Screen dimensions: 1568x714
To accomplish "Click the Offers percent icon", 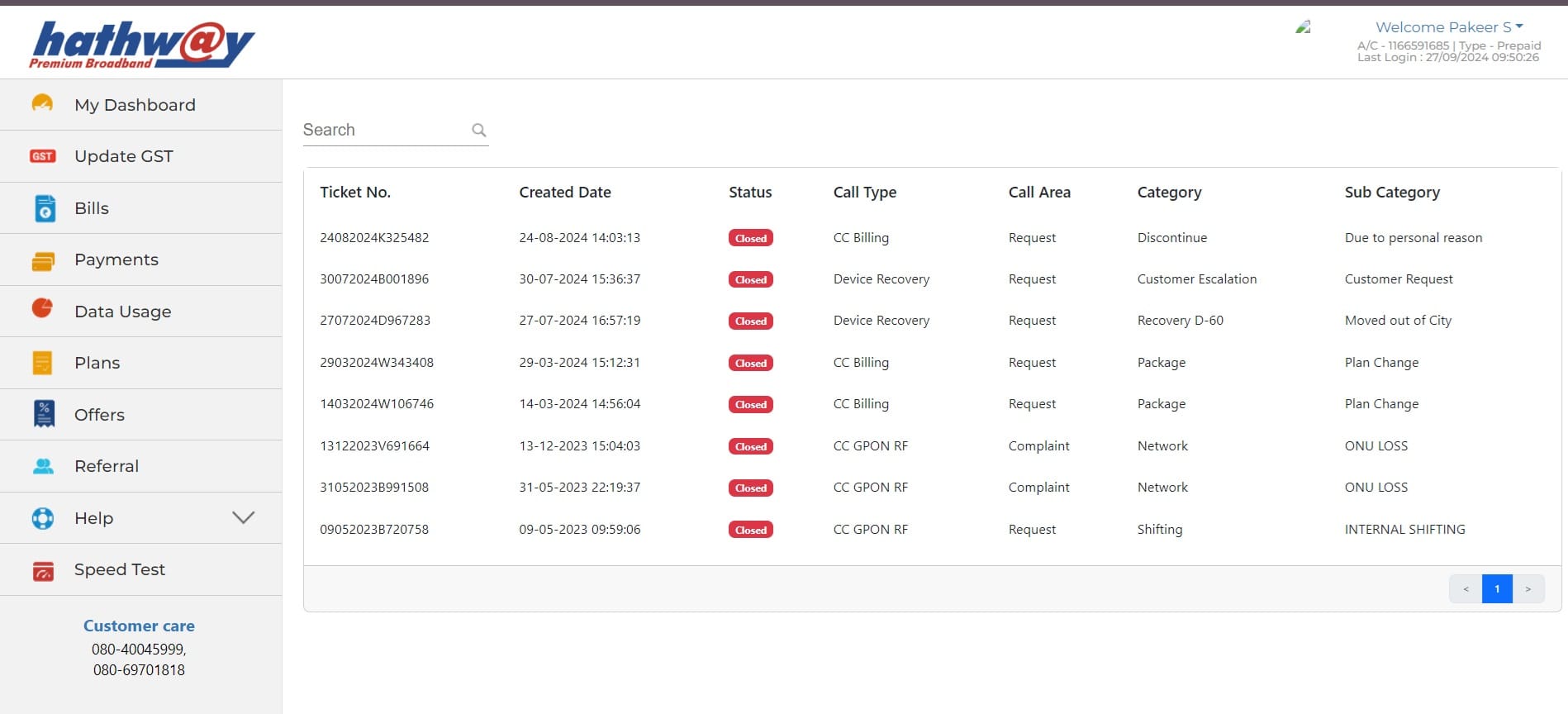I will point(44,414).
